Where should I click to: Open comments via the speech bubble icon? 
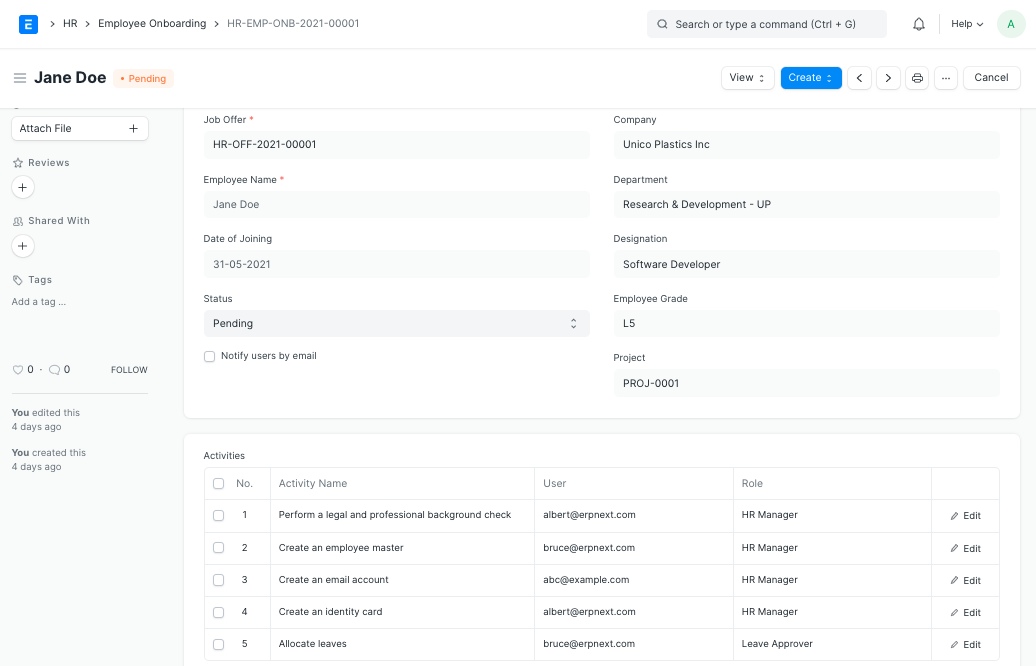click(x=52, y=369)
